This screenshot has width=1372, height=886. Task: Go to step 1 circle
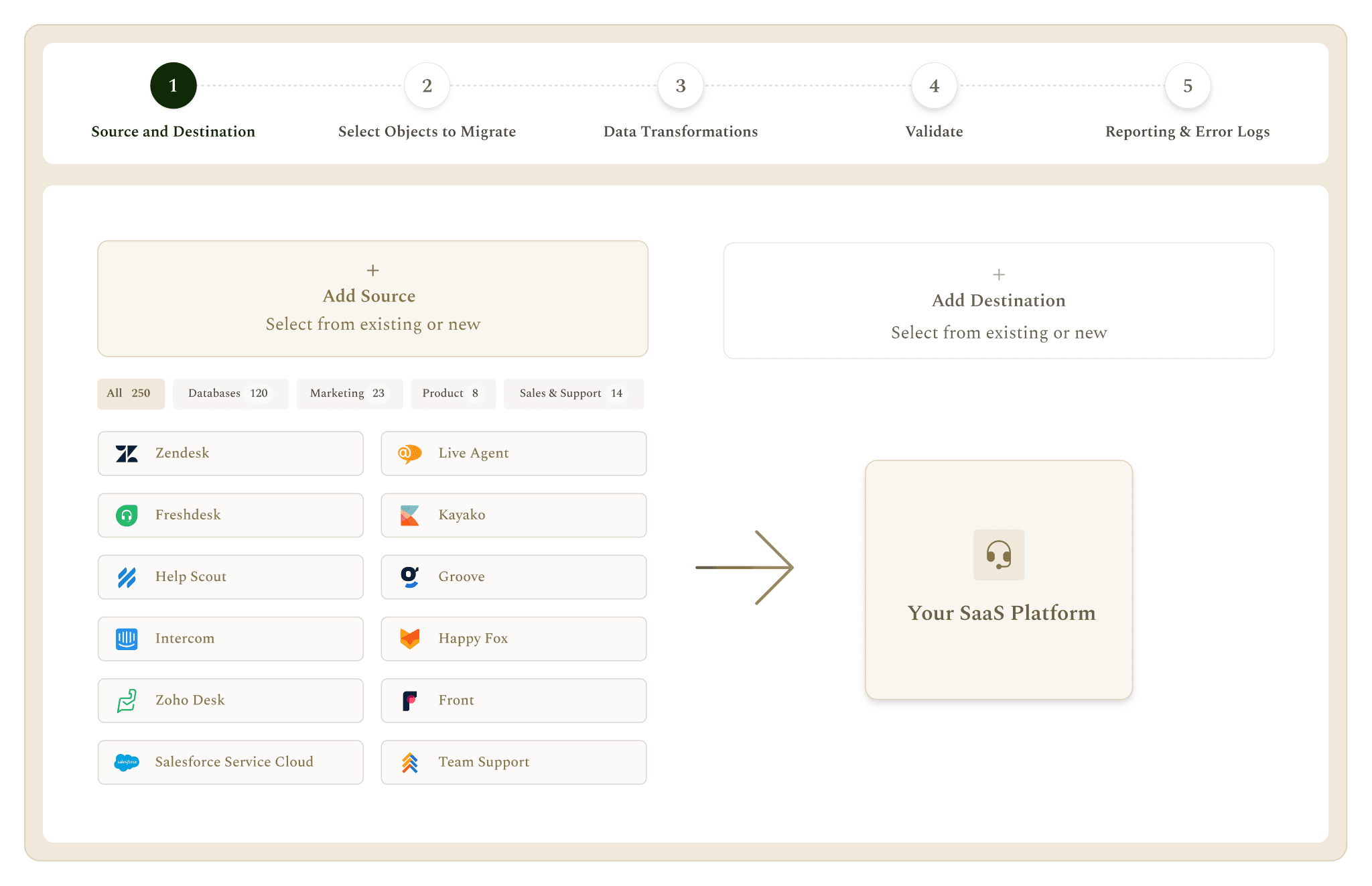pyautogui.click(x=173, y=86)
